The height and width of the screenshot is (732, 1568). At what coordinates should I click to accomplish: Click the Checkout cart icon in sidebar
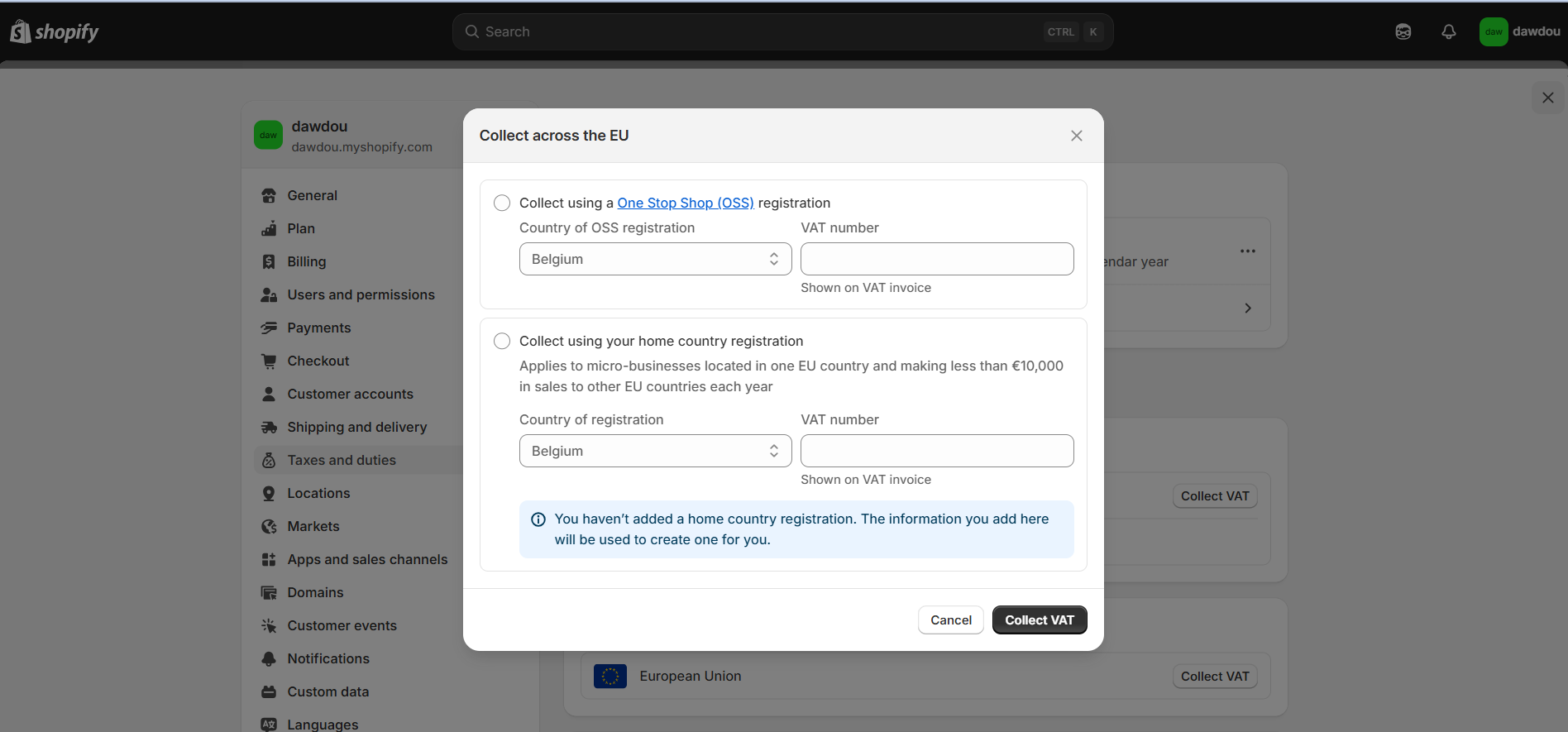click(269, 361)
